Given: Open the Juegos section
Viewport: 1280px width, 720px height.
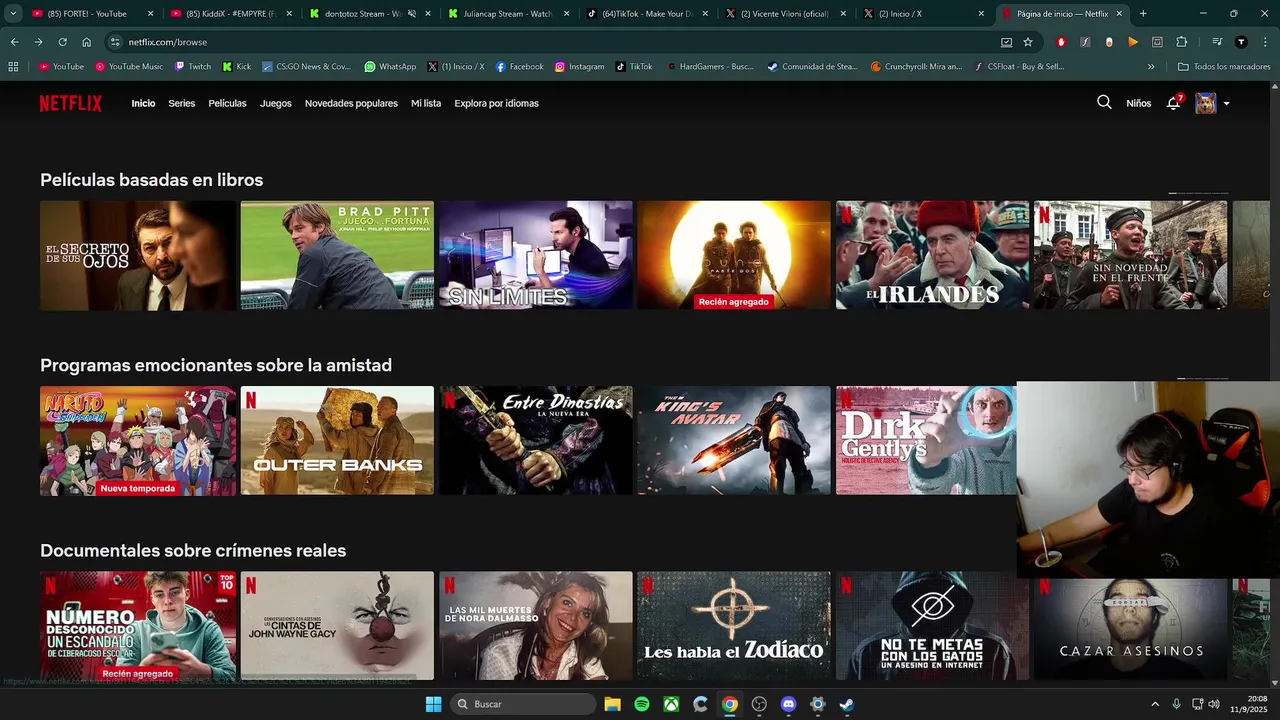Looking at the screenshot, I should click(x=276, y=103).
